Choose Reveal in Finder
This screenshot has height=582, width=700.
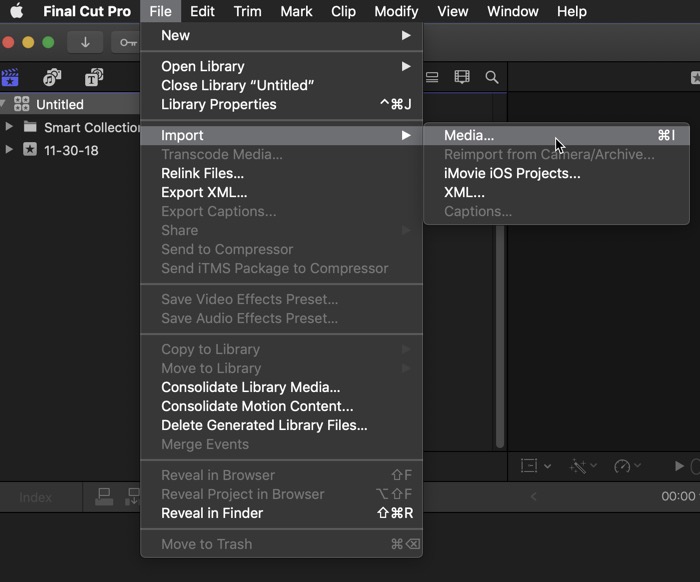pyautogui.click(x=281, y=513)
